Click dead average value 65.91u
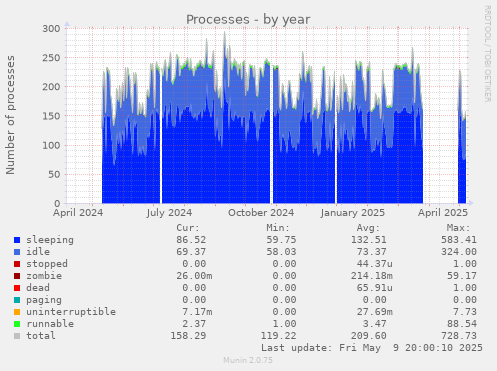The width and height of the screenshot is (497, 371). point(374,288)
